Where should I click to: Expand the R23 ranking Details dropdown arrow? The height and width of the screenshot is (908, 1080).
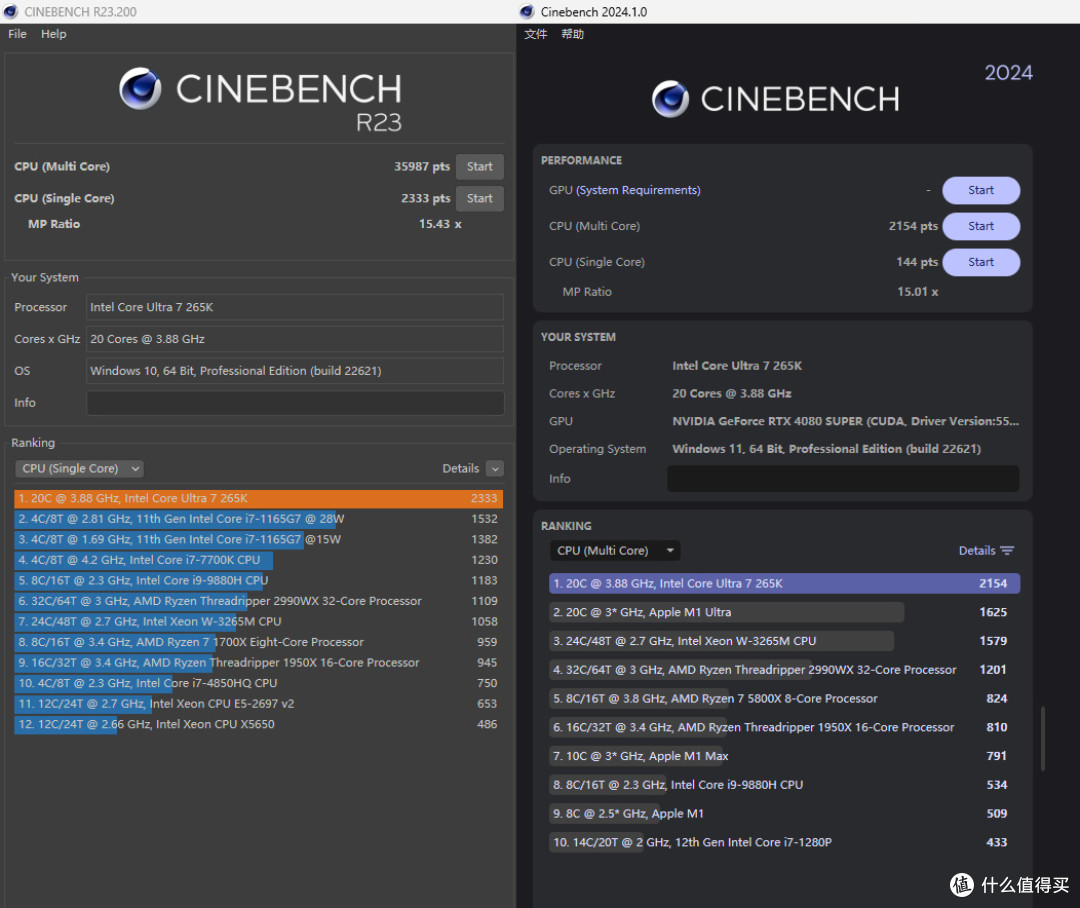click(x=495, y=468)
